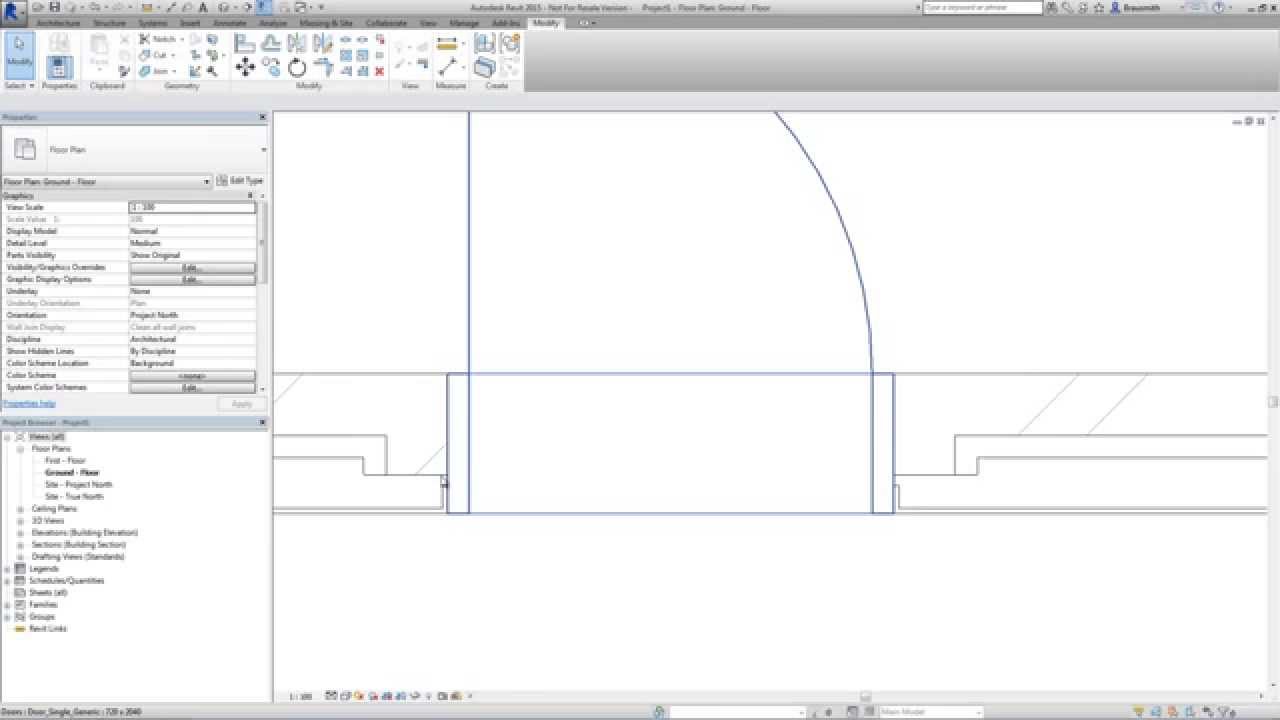
Task: Close the Properties palette
Action: point(263,117)
